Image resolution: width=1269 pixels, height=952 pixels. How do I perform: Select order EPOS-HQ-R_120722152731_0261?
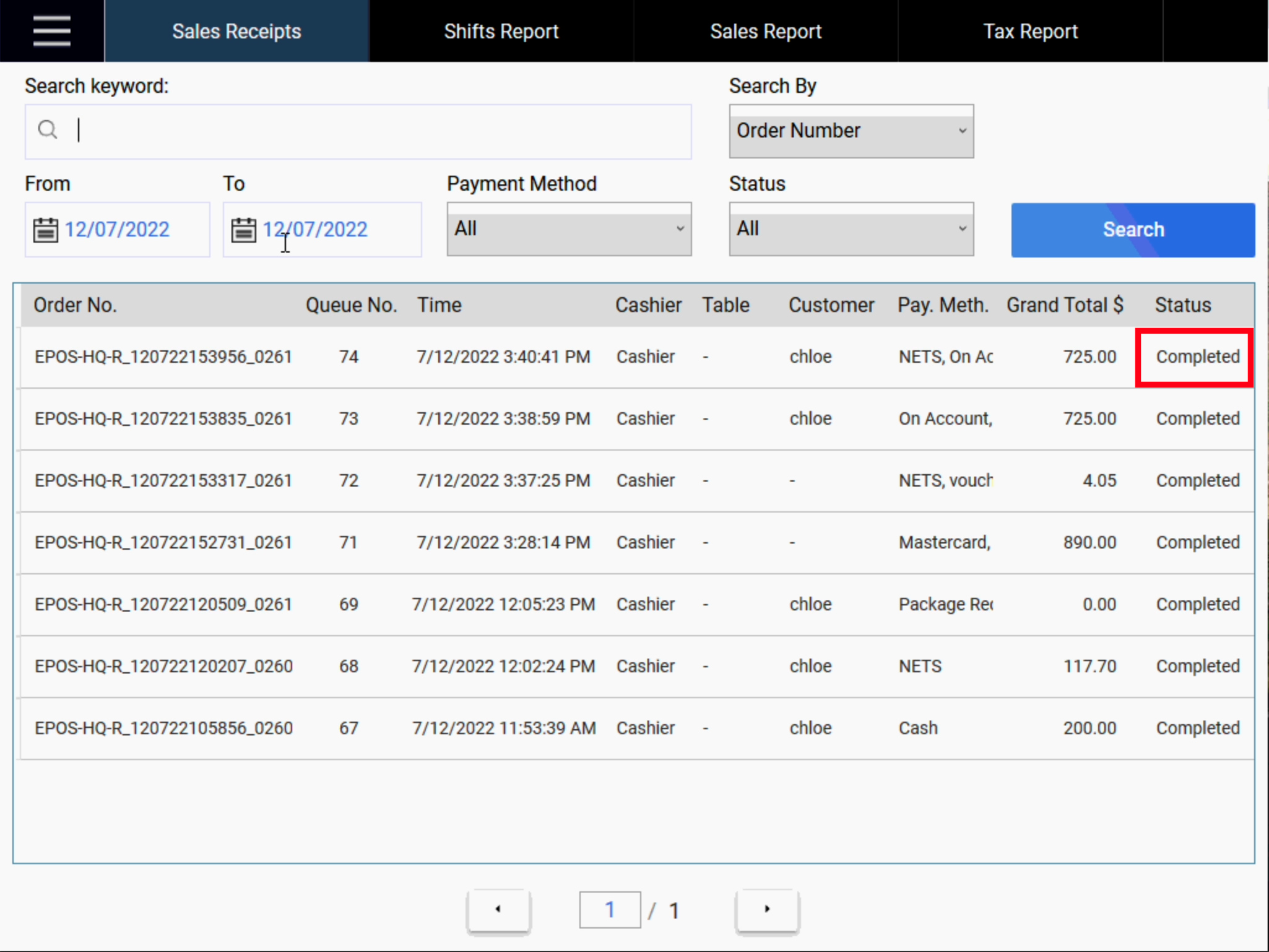point(163,543)
